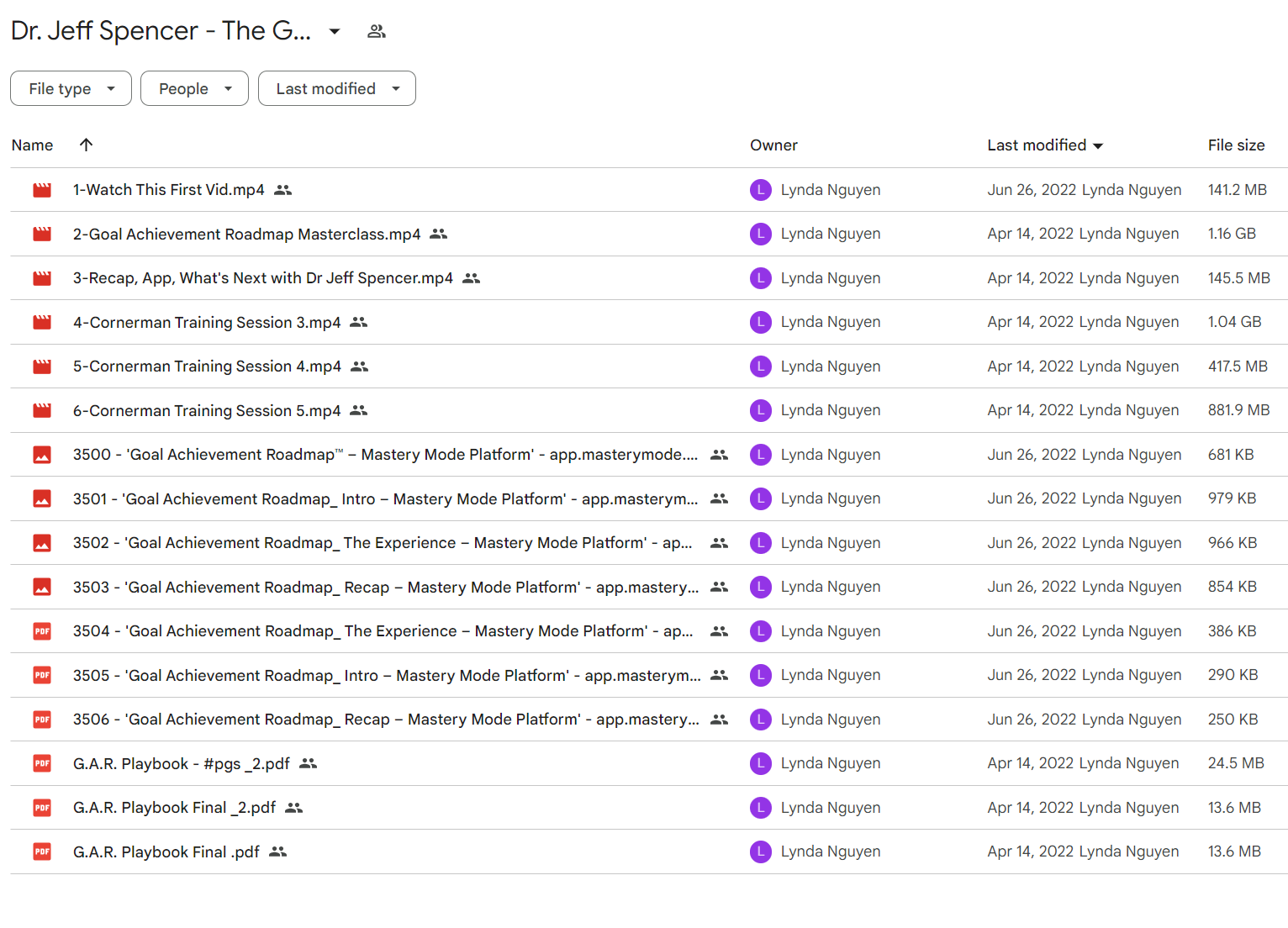The height and width of the screenshot is (928, 1288).
Task: Click the Owner column header
Action: [773, 145]
